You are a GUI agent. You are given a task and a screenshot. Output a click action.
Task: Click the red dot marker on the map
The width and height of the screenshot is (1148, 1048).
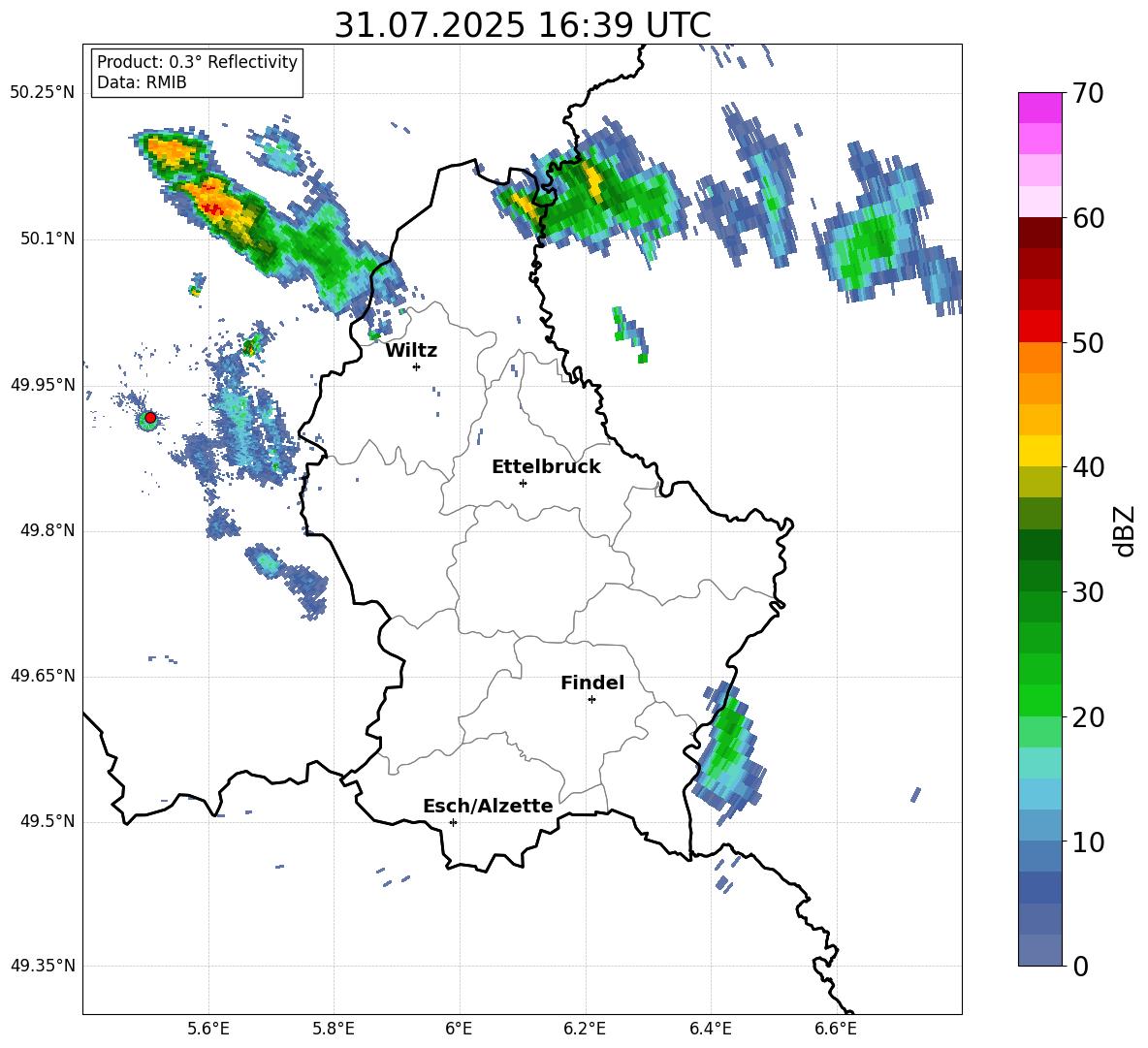coord(150,418)
